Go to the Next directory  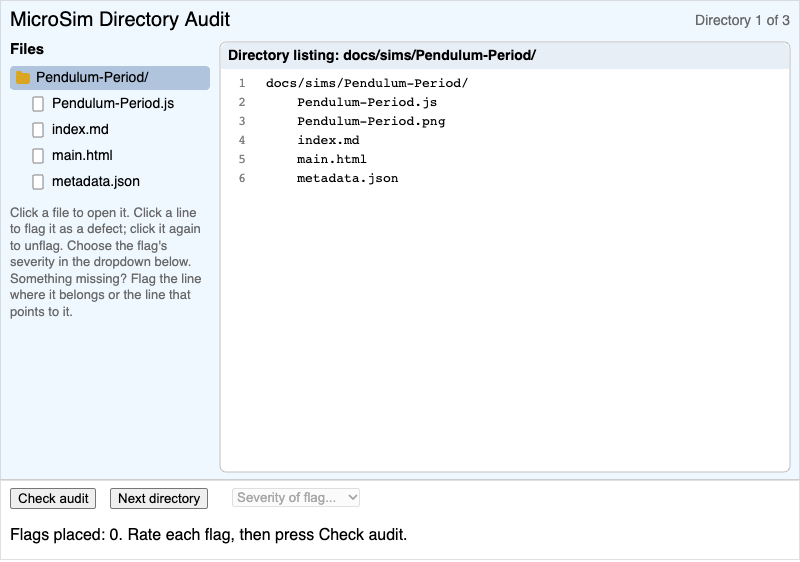pos(159,498)
